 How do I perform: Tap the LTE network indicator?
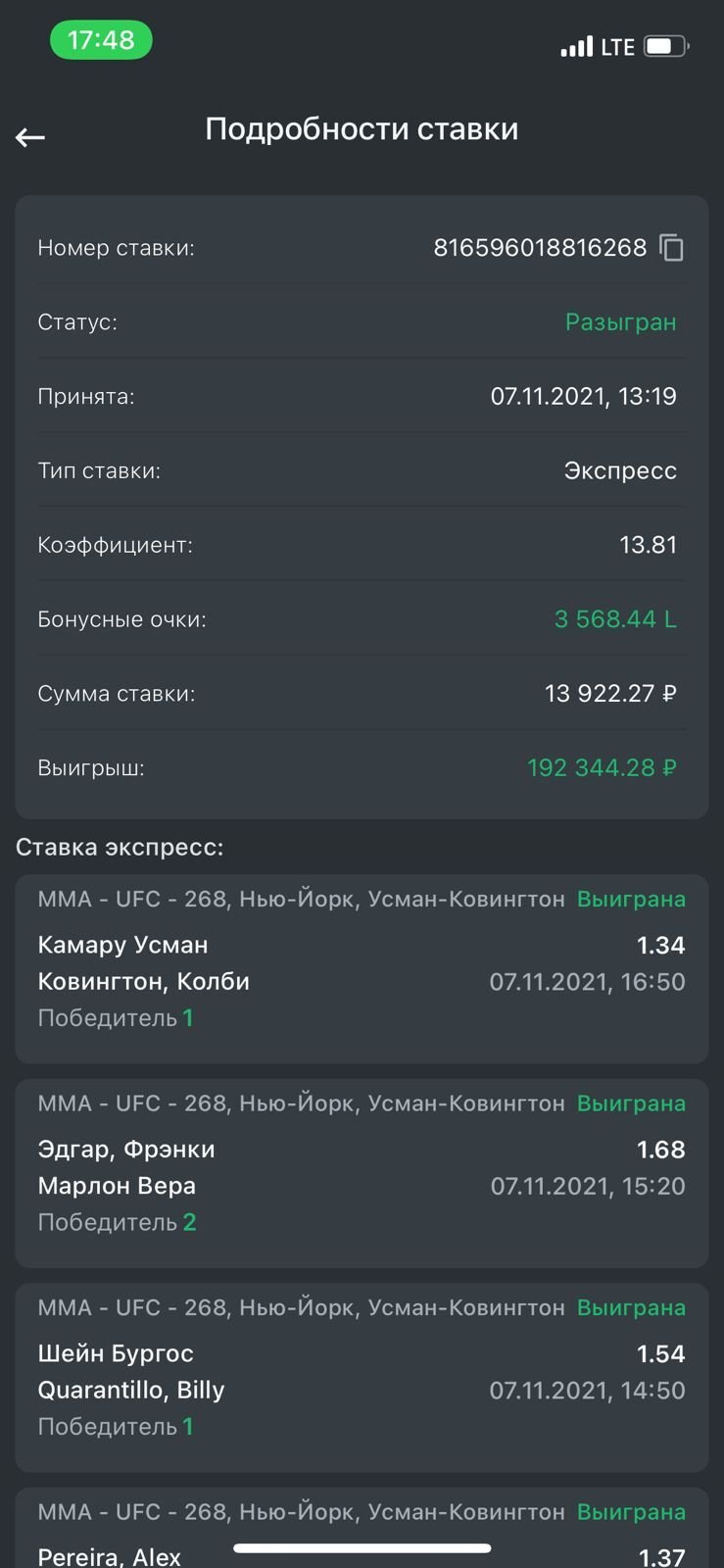[x=617, y=47]
